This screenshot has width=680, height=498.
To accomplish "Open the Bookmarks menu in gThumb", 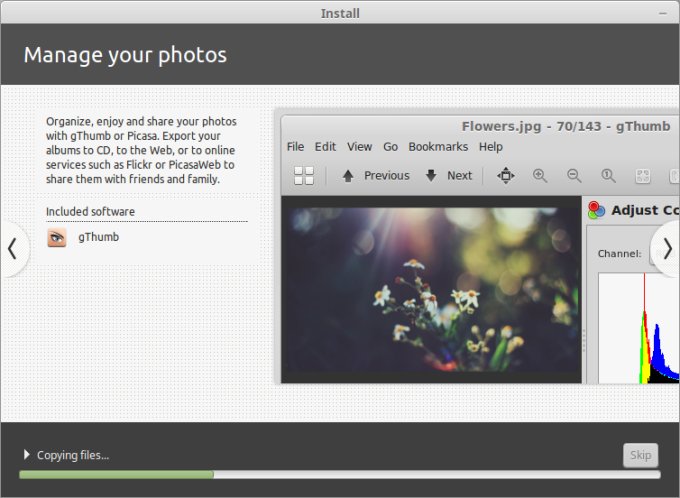I will click(438, 147).
